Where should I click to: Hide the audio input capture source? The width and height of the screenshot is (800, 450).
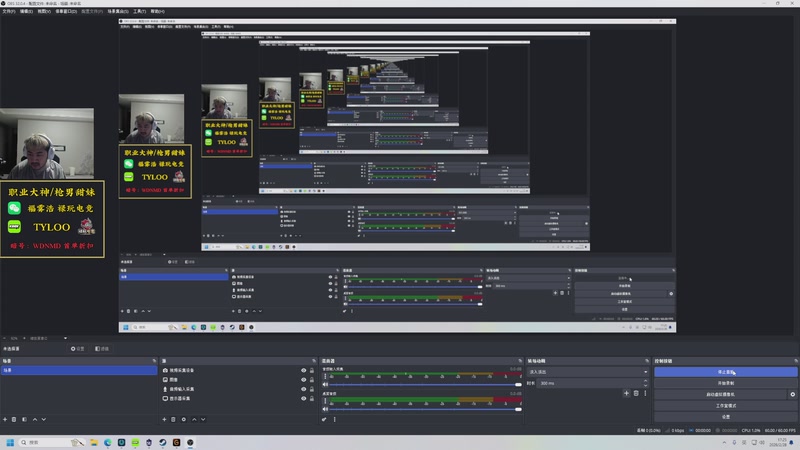[x=304, y=389]
